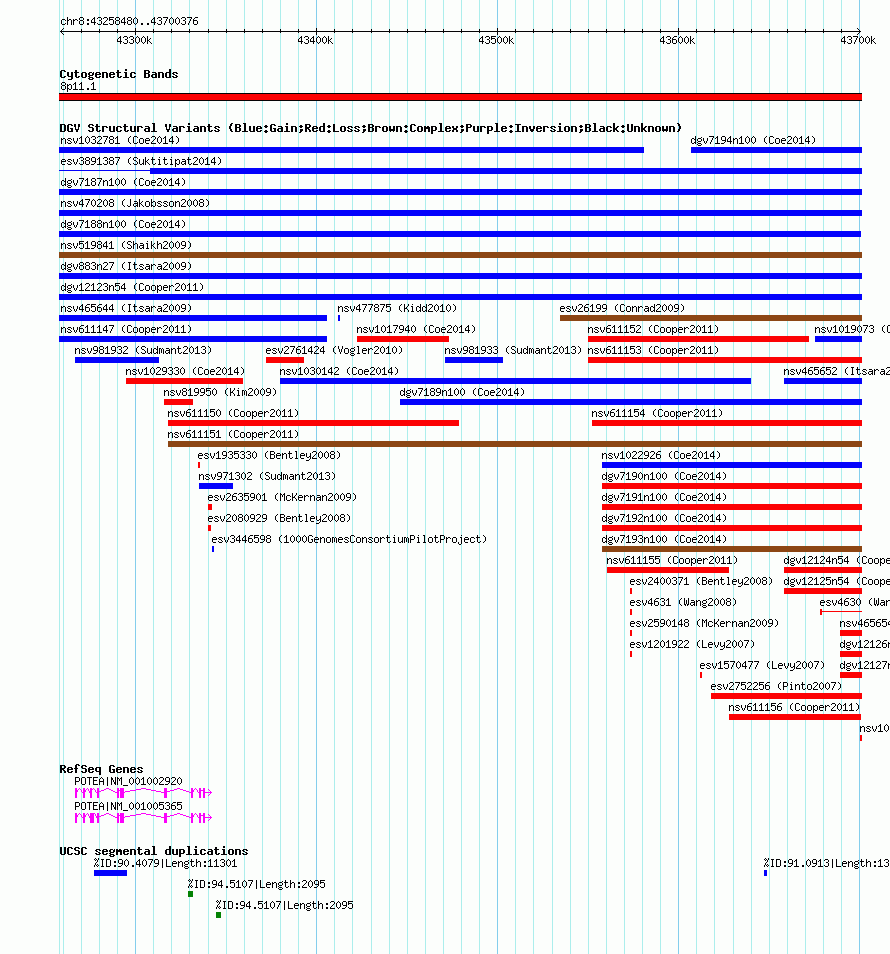
Task: Click nsv611153 (Cooper2011) label
Action: (653, 350)
